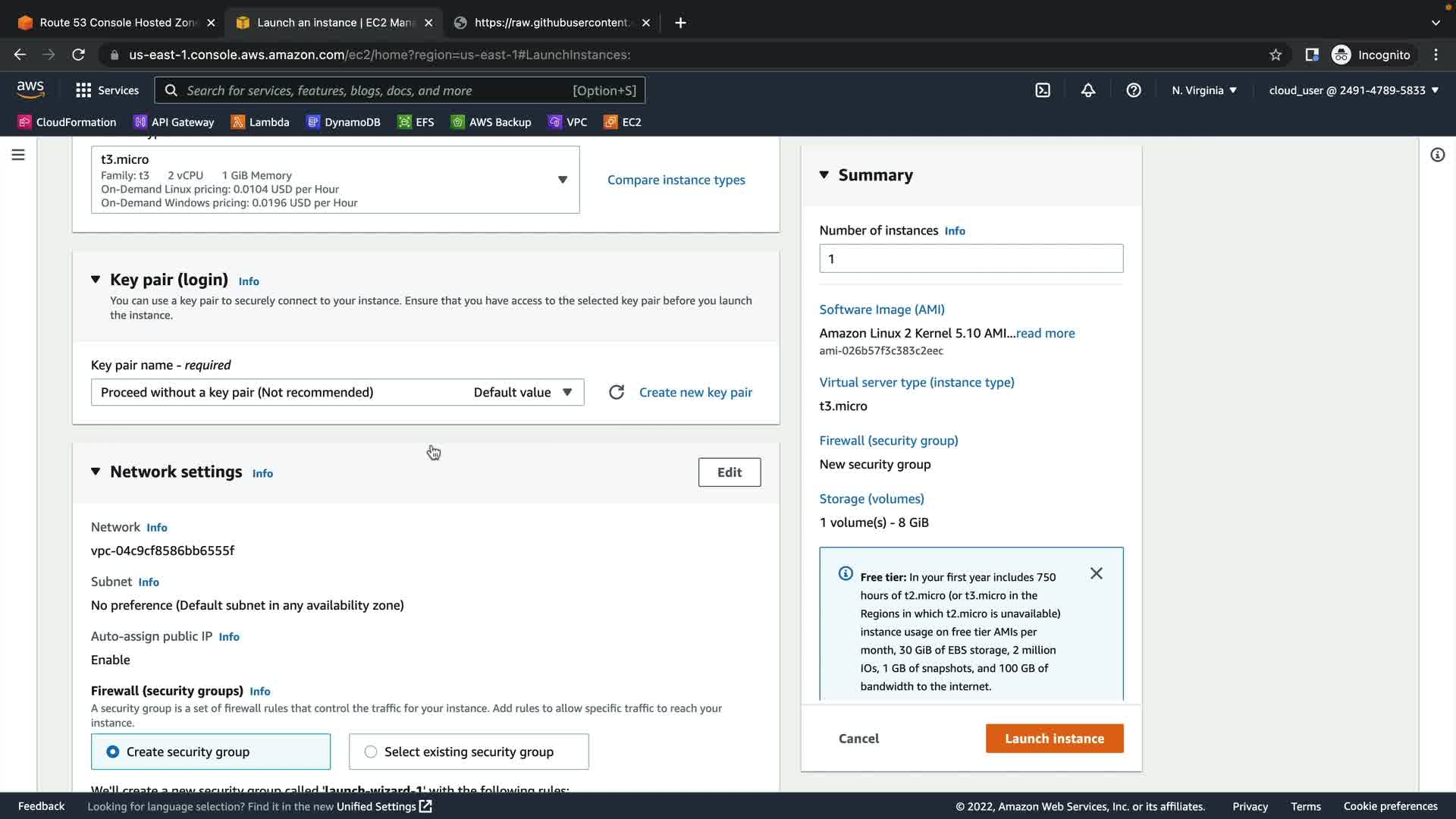The width and height of the screenshot is (1456, 819).
Task: Refresh key pair list icon
Action: 617,392
